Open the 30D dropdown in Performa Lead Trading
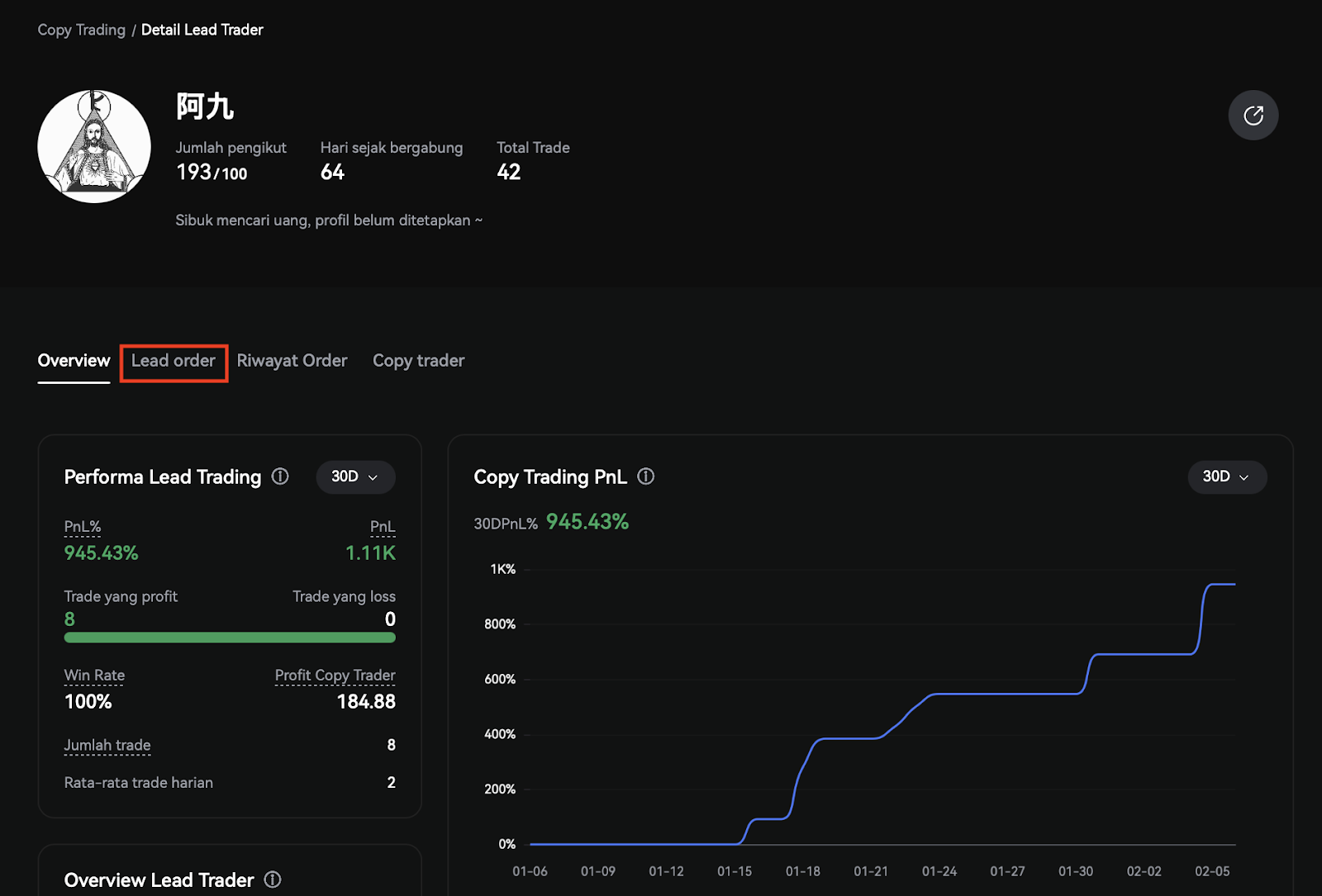 355,477
